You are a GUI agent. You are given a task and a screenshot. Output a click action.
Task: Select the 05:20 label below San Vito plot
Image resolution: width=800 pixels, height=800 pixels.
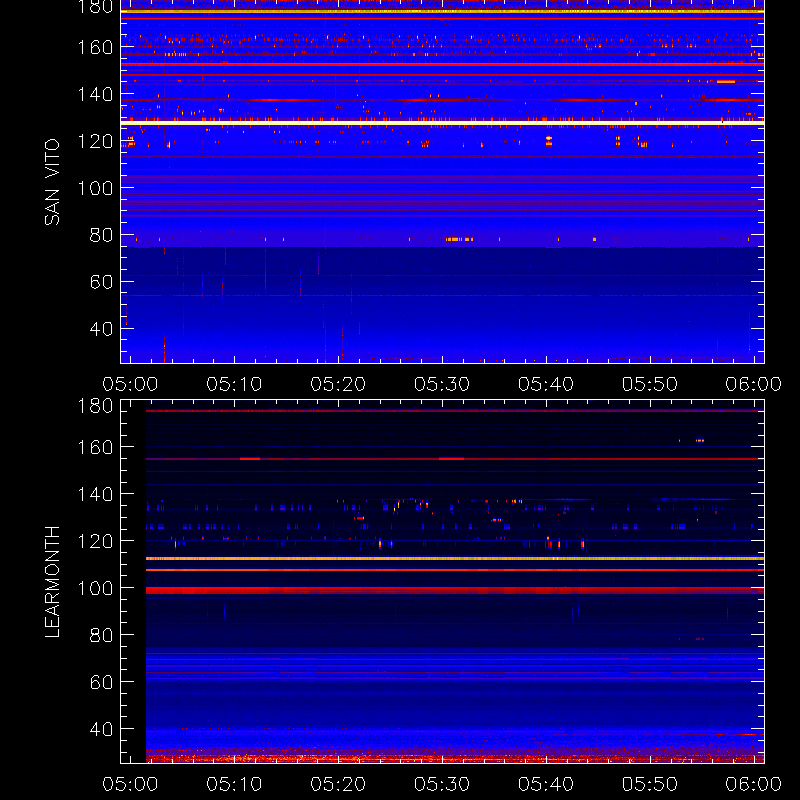(338, 384)
